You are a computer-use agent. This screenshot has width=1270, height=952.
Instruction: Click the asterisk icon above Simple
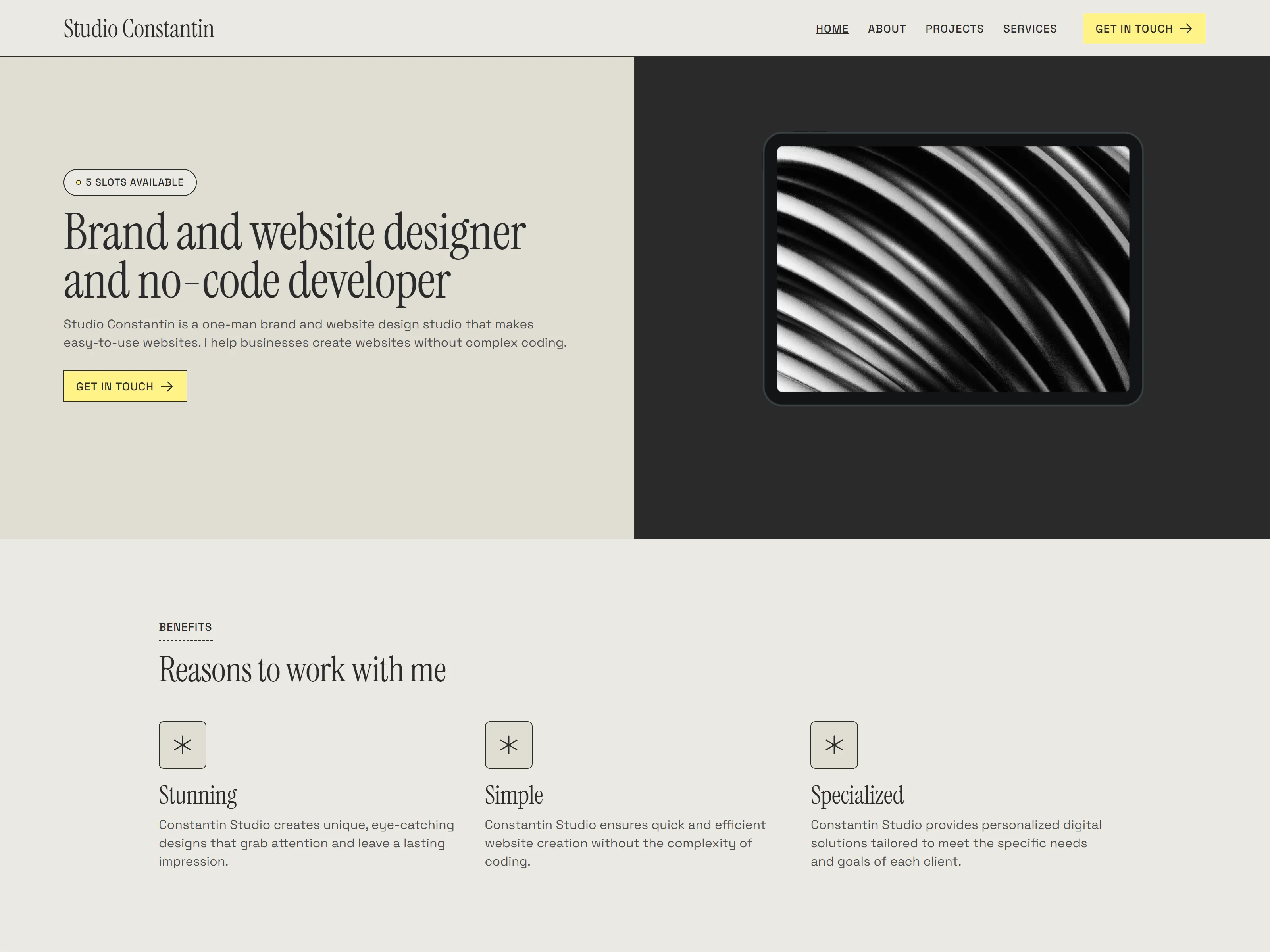coord(508,745)
